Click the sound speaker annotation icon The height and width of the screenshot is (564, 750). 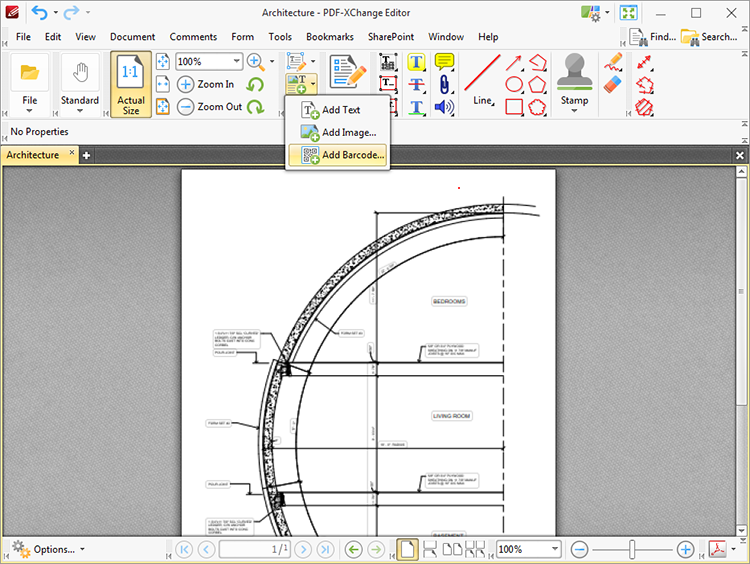coord(444,107)
